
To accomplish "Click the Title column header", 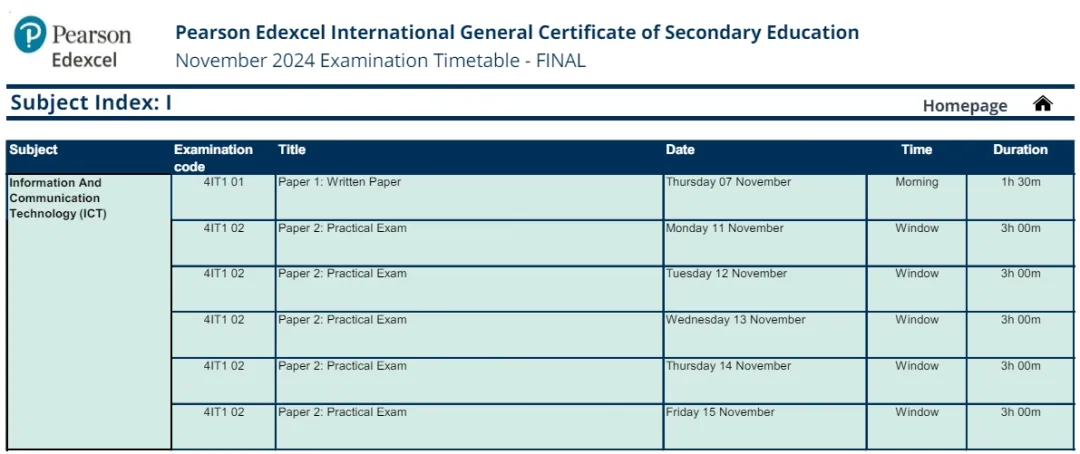I will pyautogui.click(x=291, y=149).
